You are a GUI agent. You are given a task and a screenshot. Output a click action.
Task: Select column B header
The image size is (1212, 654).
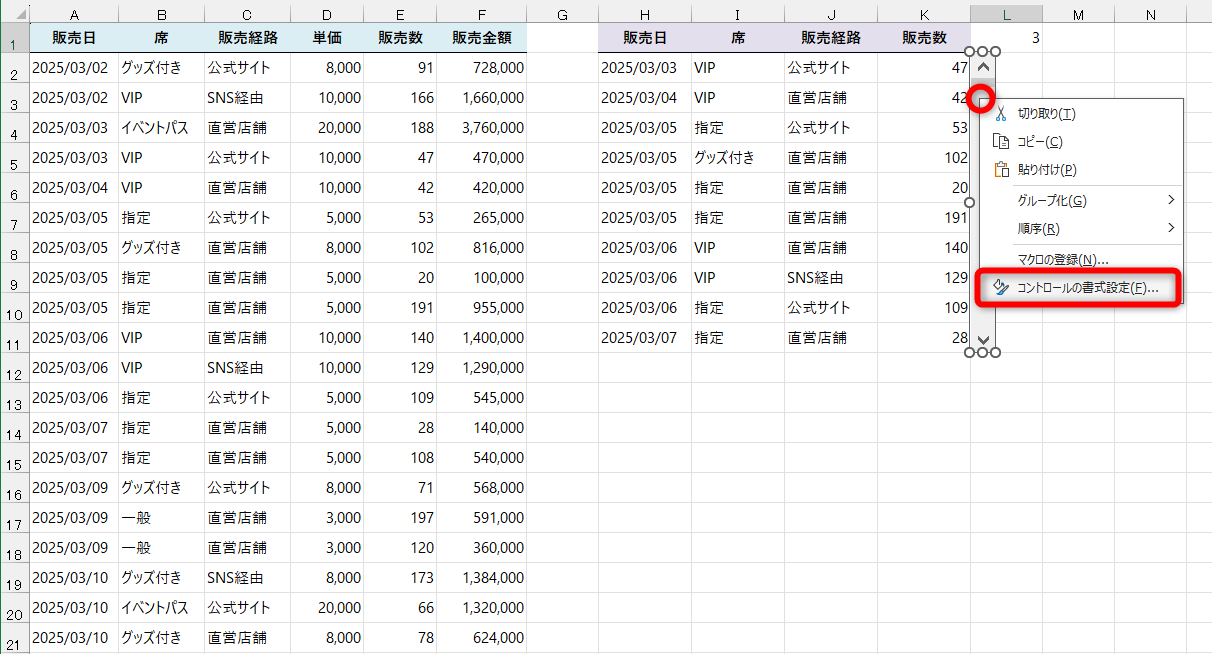coord(161,14)
